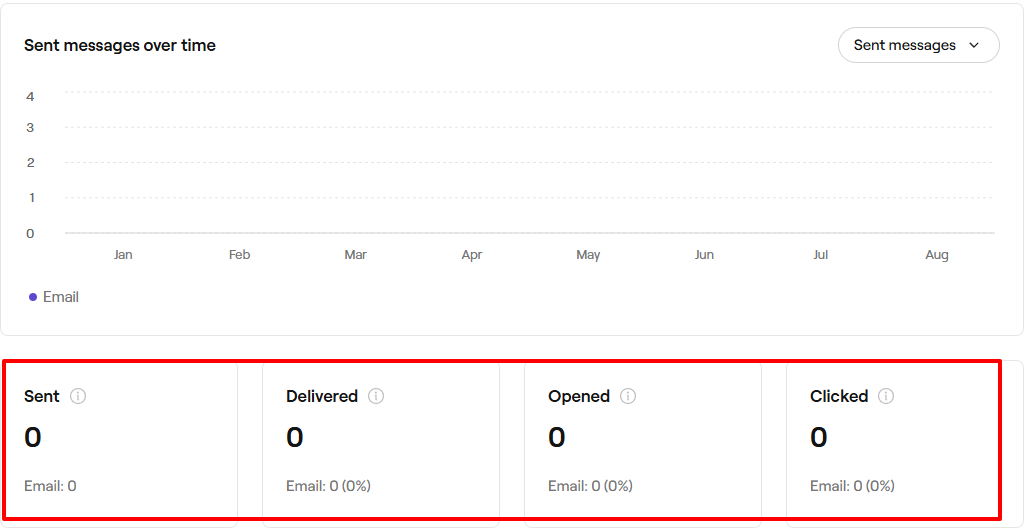
Task: Show info tooltip icon for Opened
Action: tap(628, 396)
